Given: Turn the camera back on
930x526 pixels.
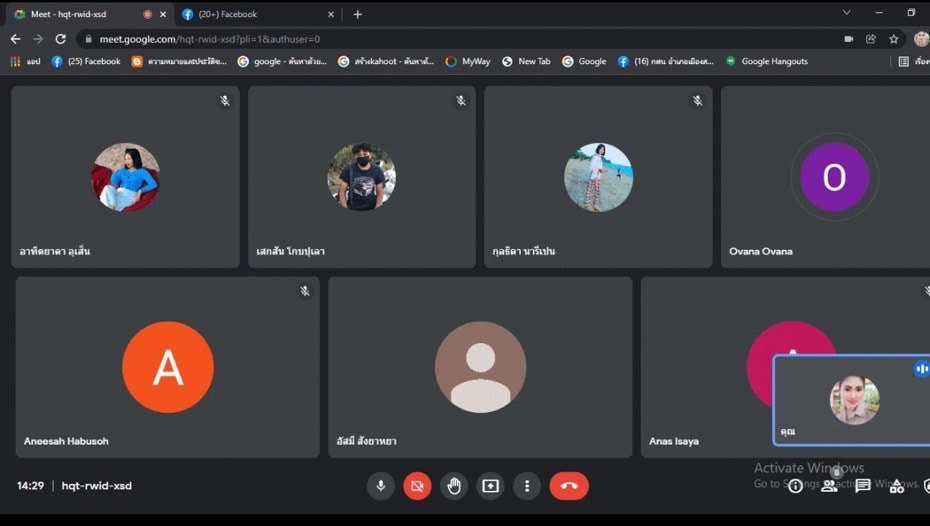Looking at the screenshot, I should coord(417,486).
